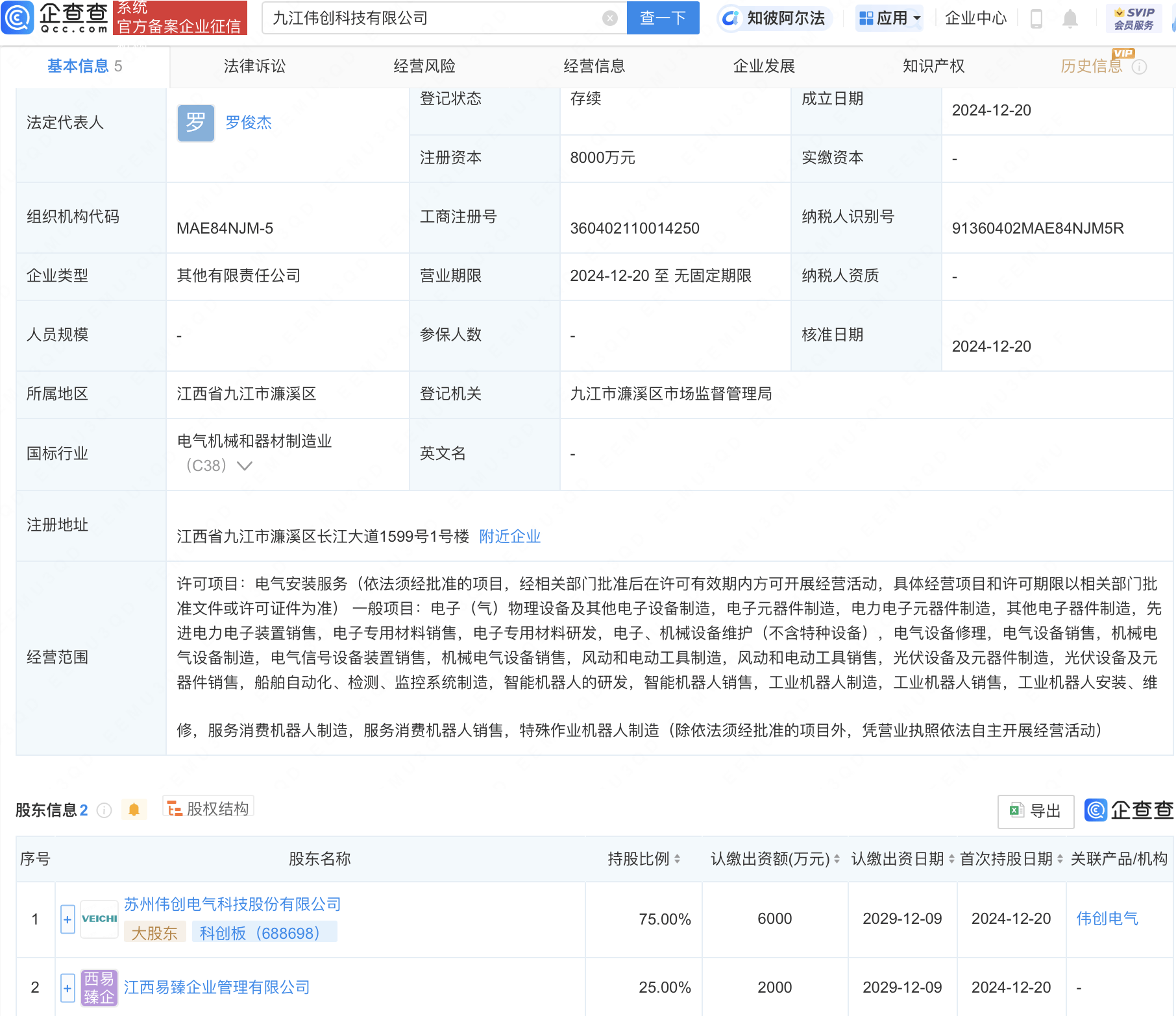1176x1016 pixels.
Task: Clear the search box text
Action: pyautogui.click(x=609, y=18)
